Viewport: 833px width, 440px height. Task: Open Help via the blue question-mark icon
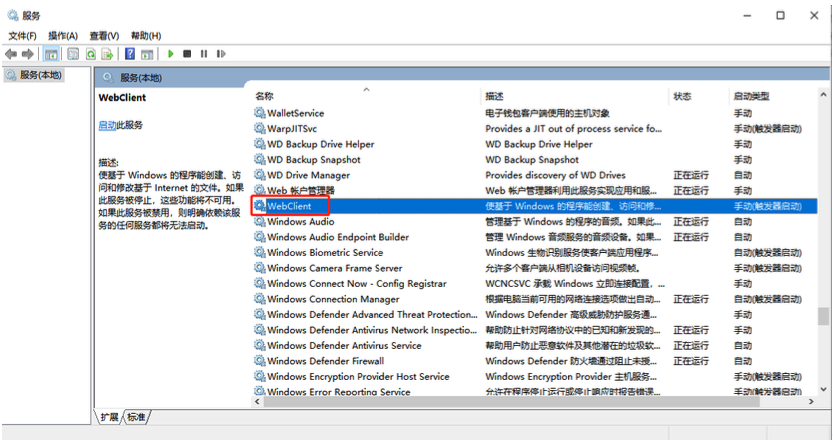tap(130, 54)
